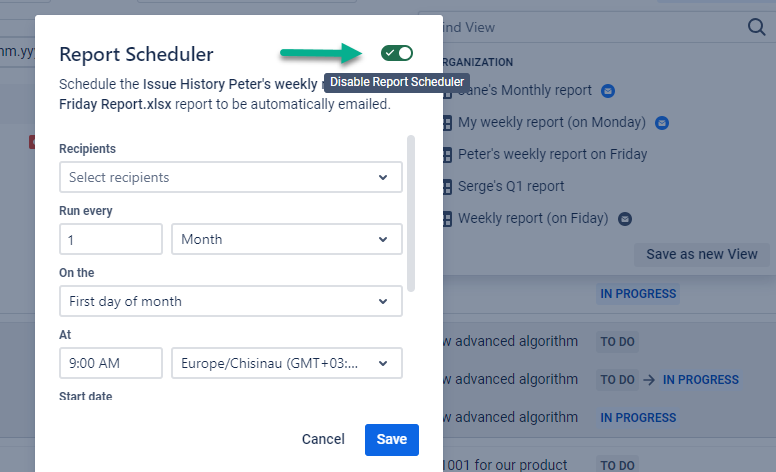Click grid icon beside Serge's Q1 report
This screenshot has width=776, height=472.
(x=447, y=186)
